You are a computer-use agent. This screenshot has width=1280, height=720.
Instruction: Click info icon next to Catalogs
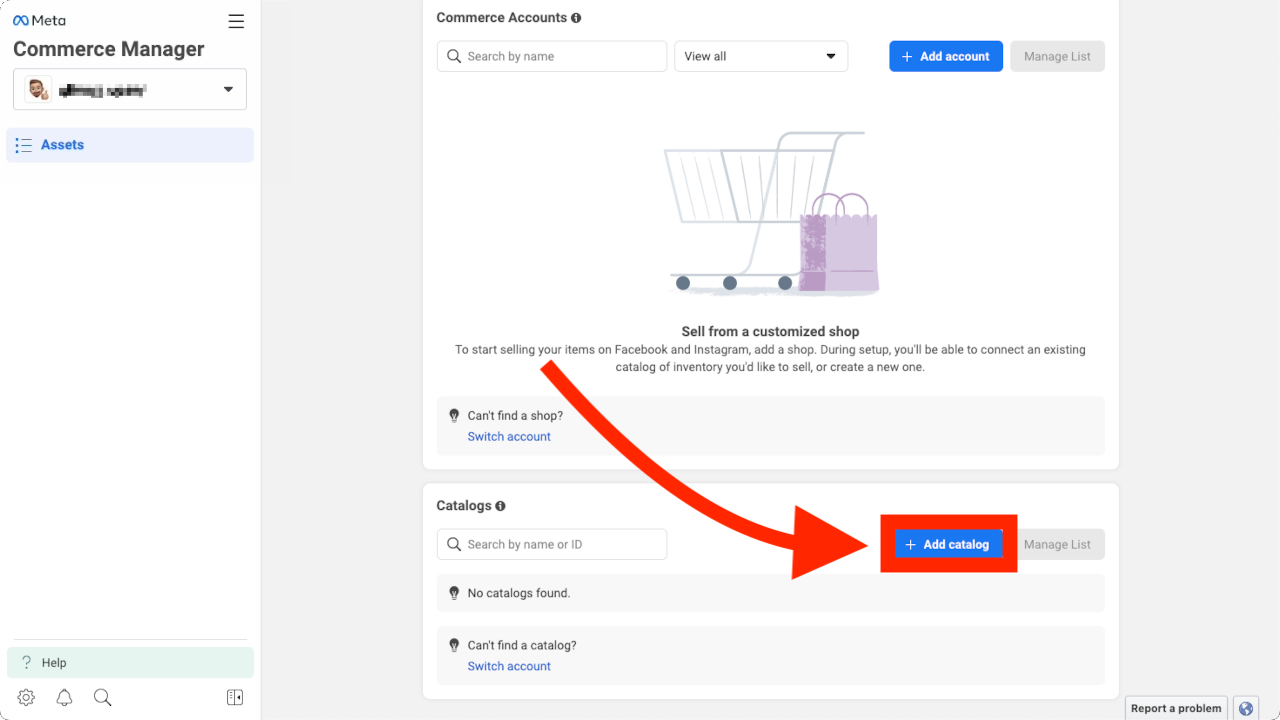click(501, 506)
